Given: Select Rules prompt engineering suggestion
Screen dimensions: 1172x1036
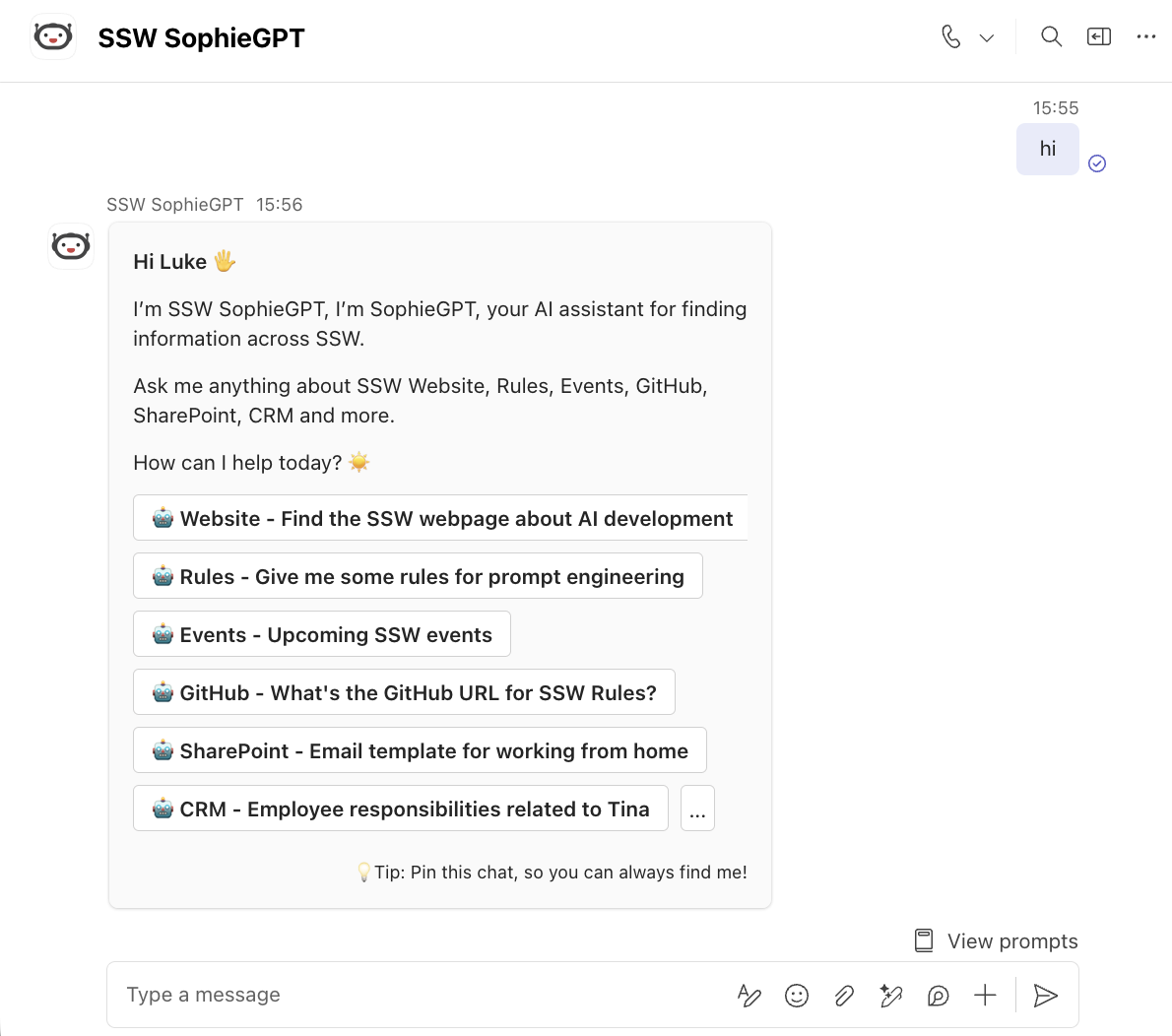Looking at the screenshot, I should click(x=418, y=575).
